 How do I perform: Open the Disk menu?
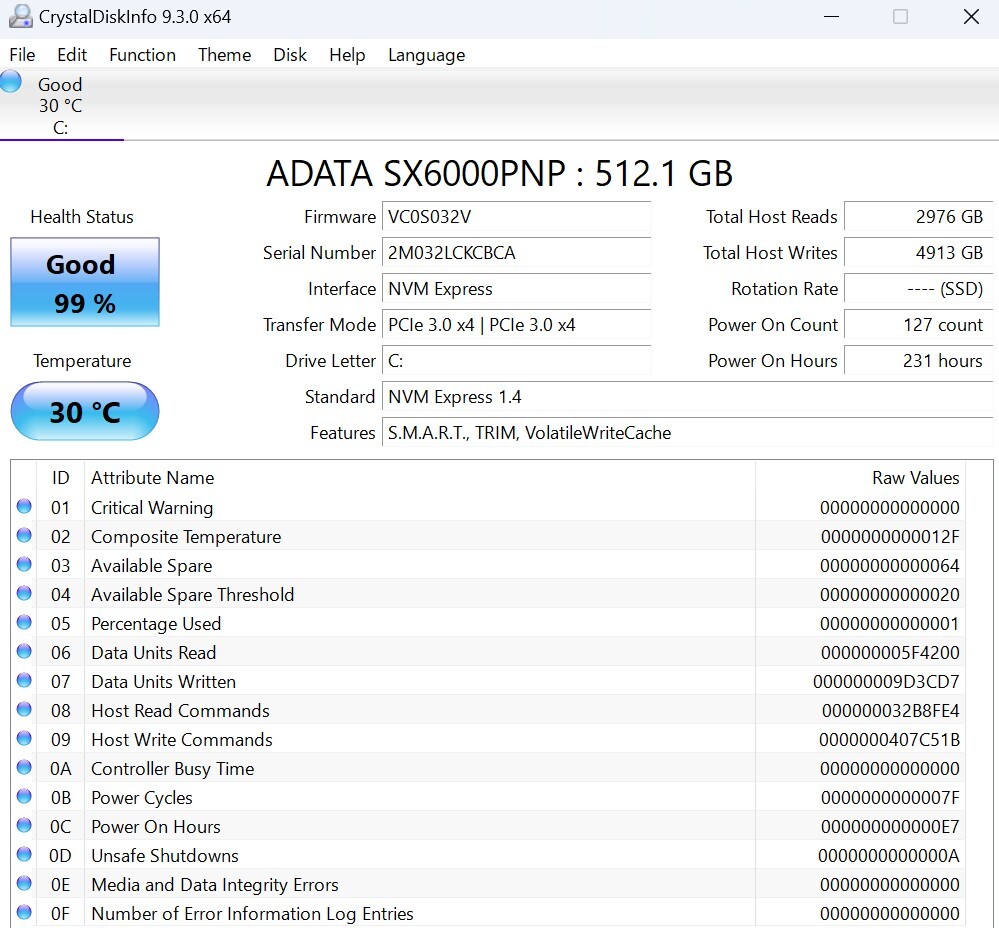290,55
